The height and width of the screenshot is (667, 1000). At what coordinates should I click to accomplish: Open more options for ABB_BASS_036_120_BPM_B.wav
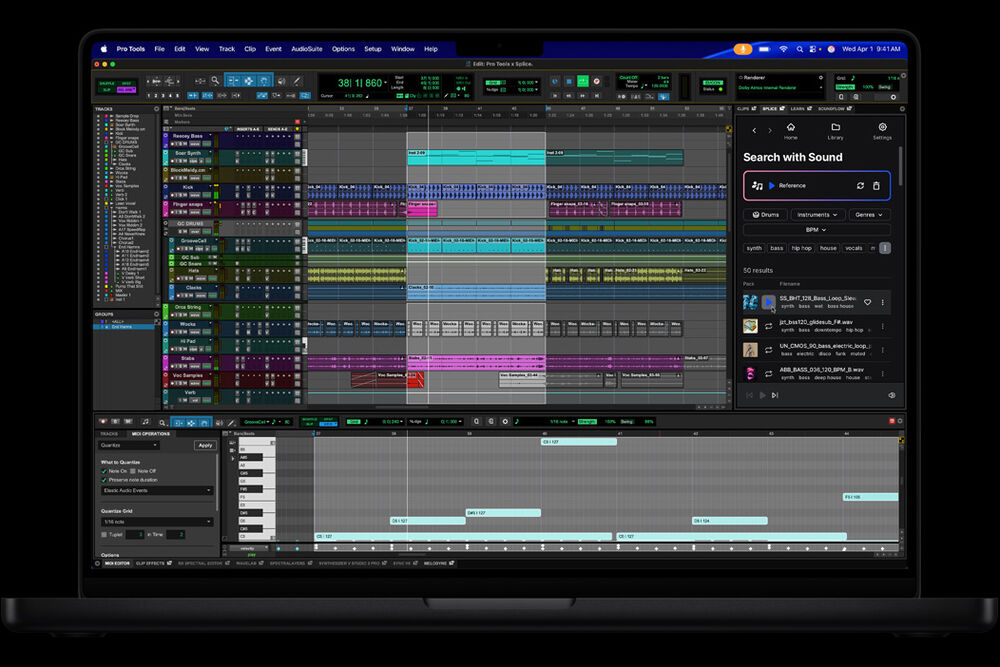tap(883, 374)
